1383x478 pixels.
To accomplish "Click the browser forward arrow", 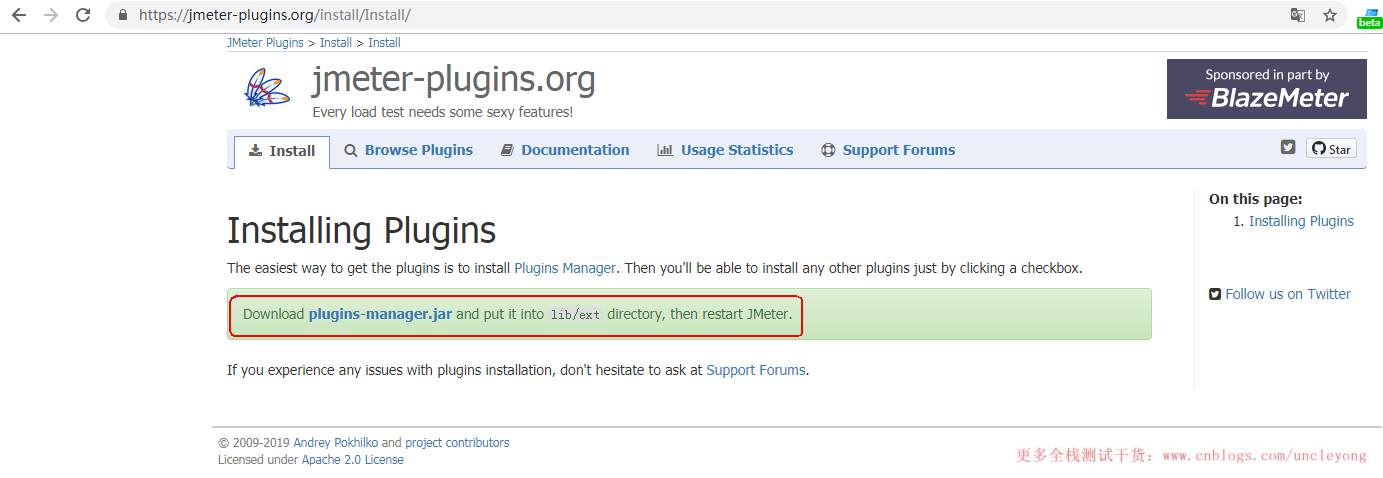I will [x=51, y=15].
